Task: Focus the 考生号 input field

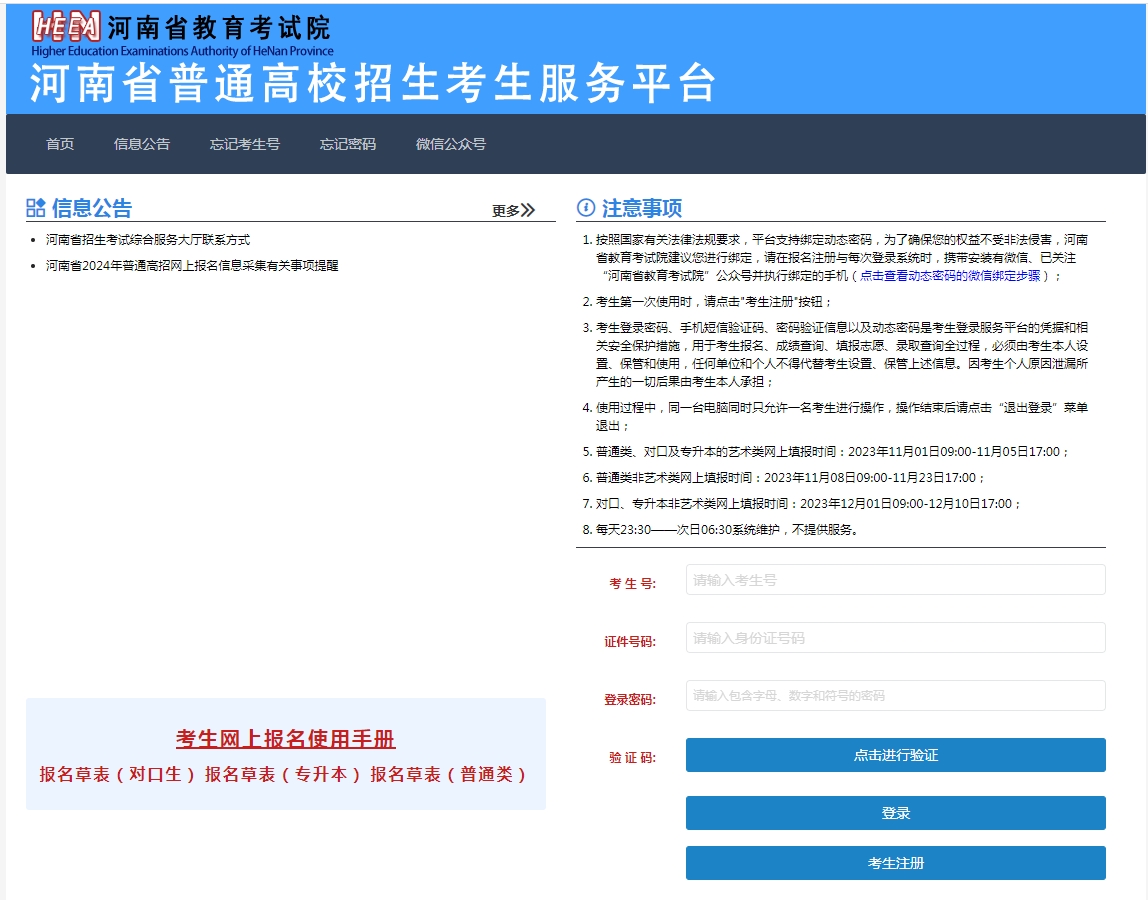Action: pyautogui.click(x=895, y=580)
